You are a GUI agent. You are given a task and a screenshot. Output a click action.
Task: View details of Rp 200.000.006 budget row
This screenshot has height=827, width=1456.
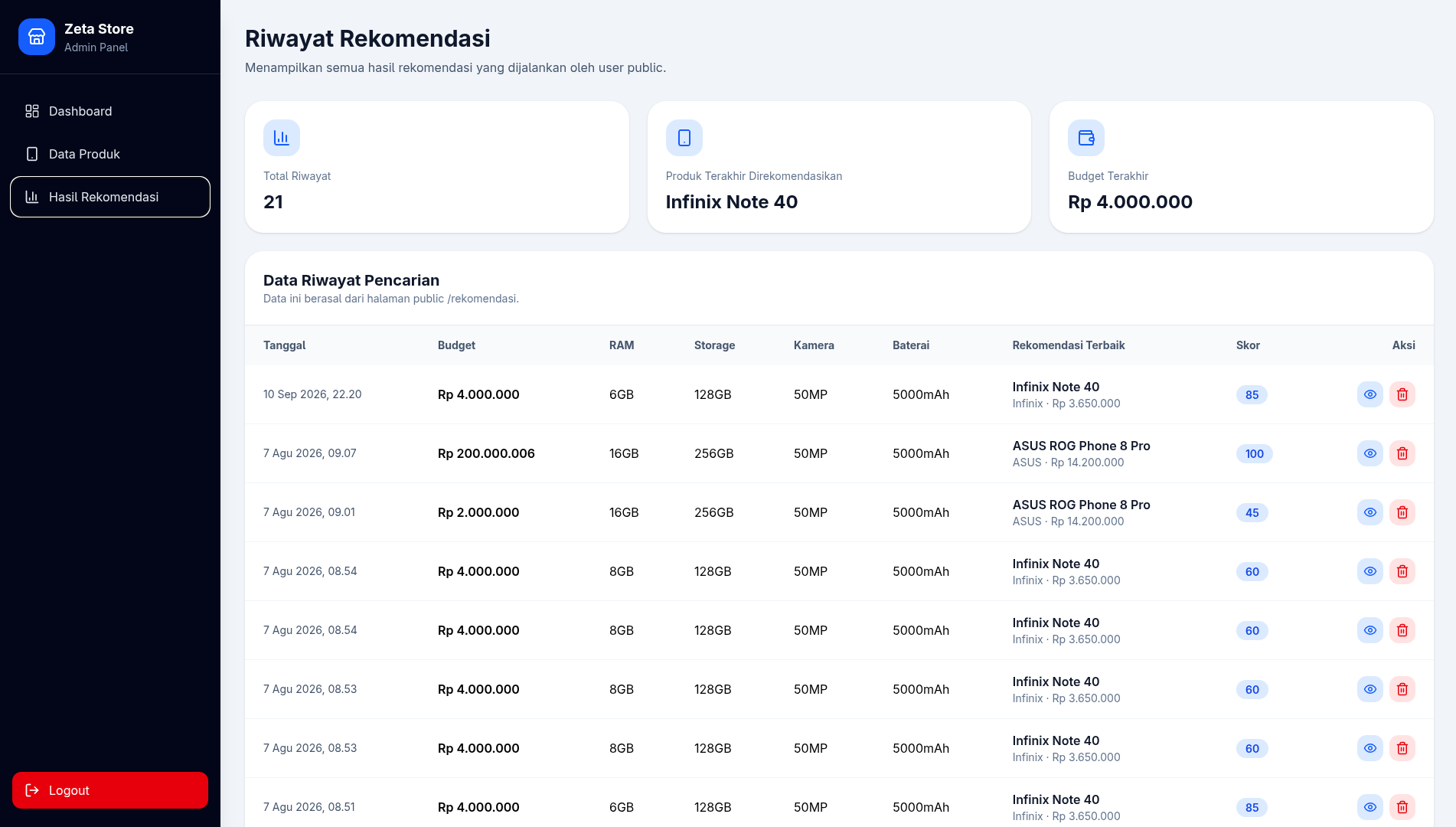[x=1369, y=453]
